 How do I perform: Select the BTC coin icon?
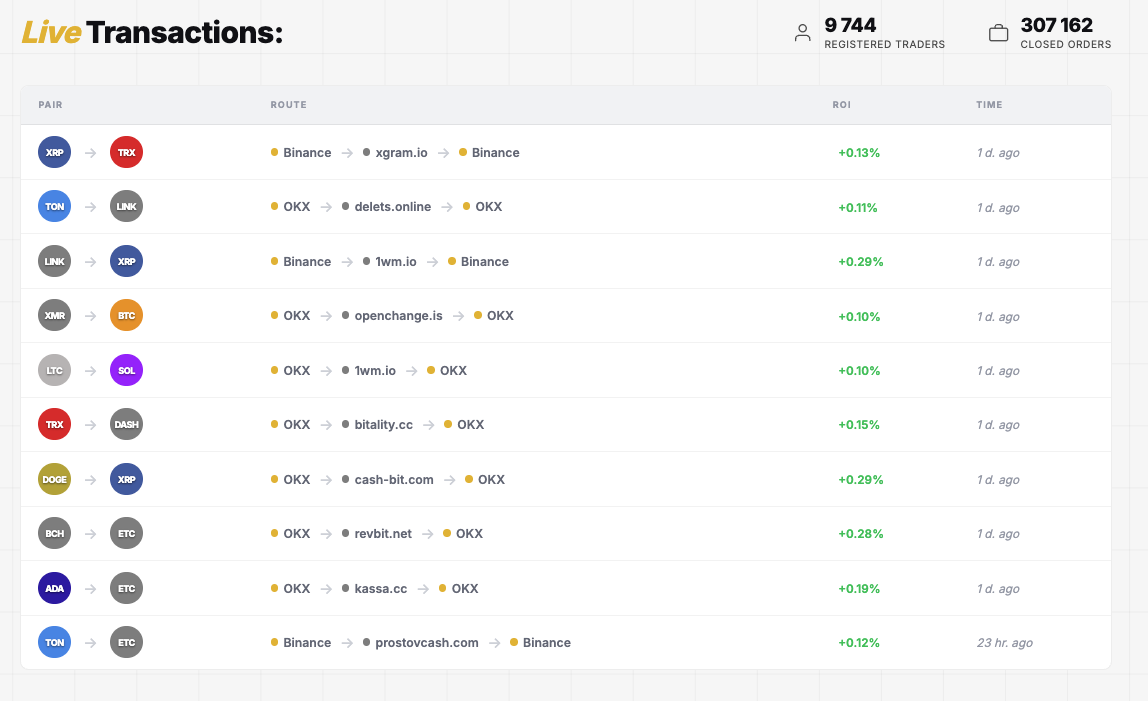(126, 316)
